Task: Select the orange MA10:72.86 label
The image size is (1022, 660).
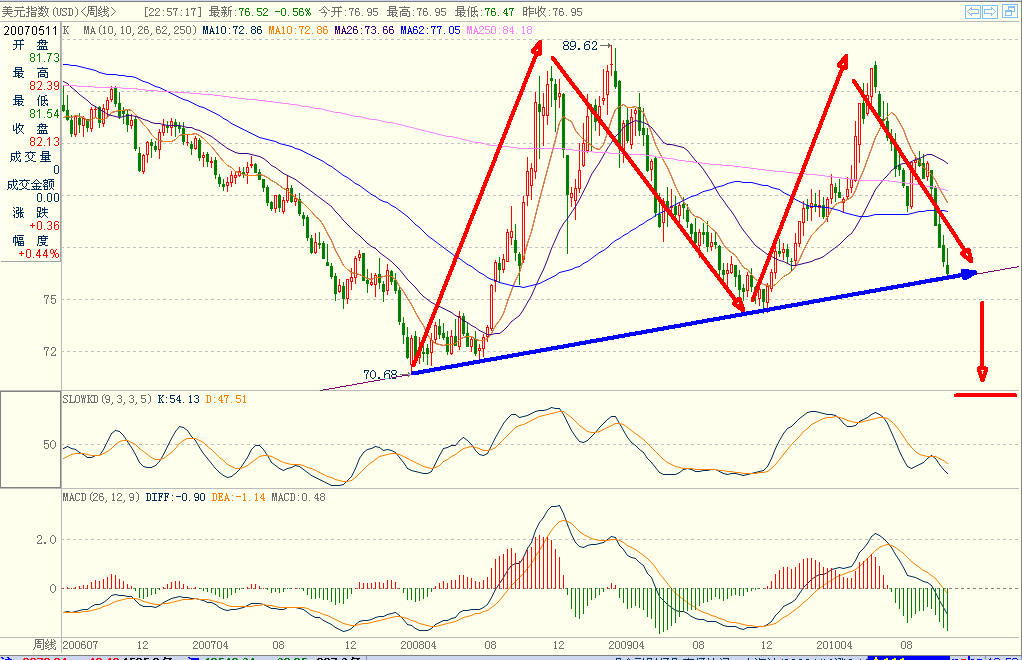Action: 299,30
